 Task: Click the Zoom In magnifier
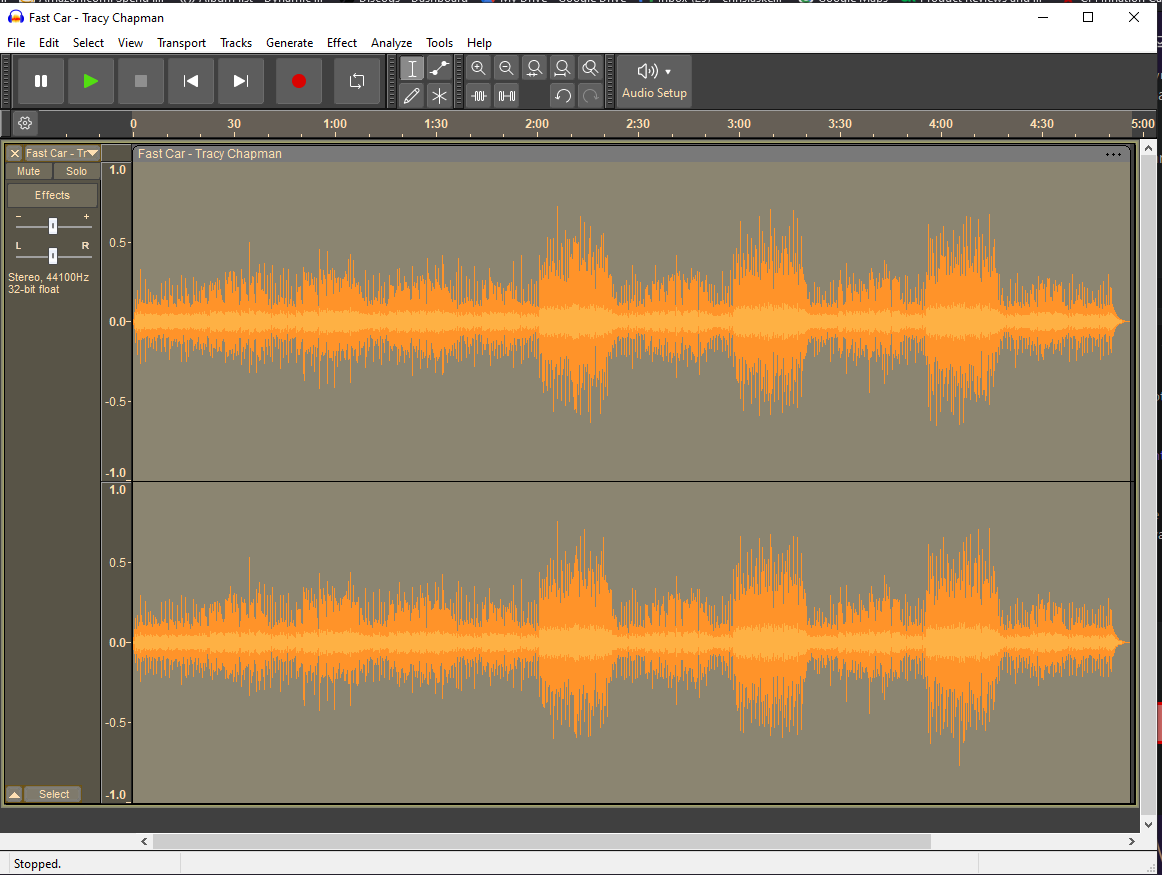coord(479,69)
